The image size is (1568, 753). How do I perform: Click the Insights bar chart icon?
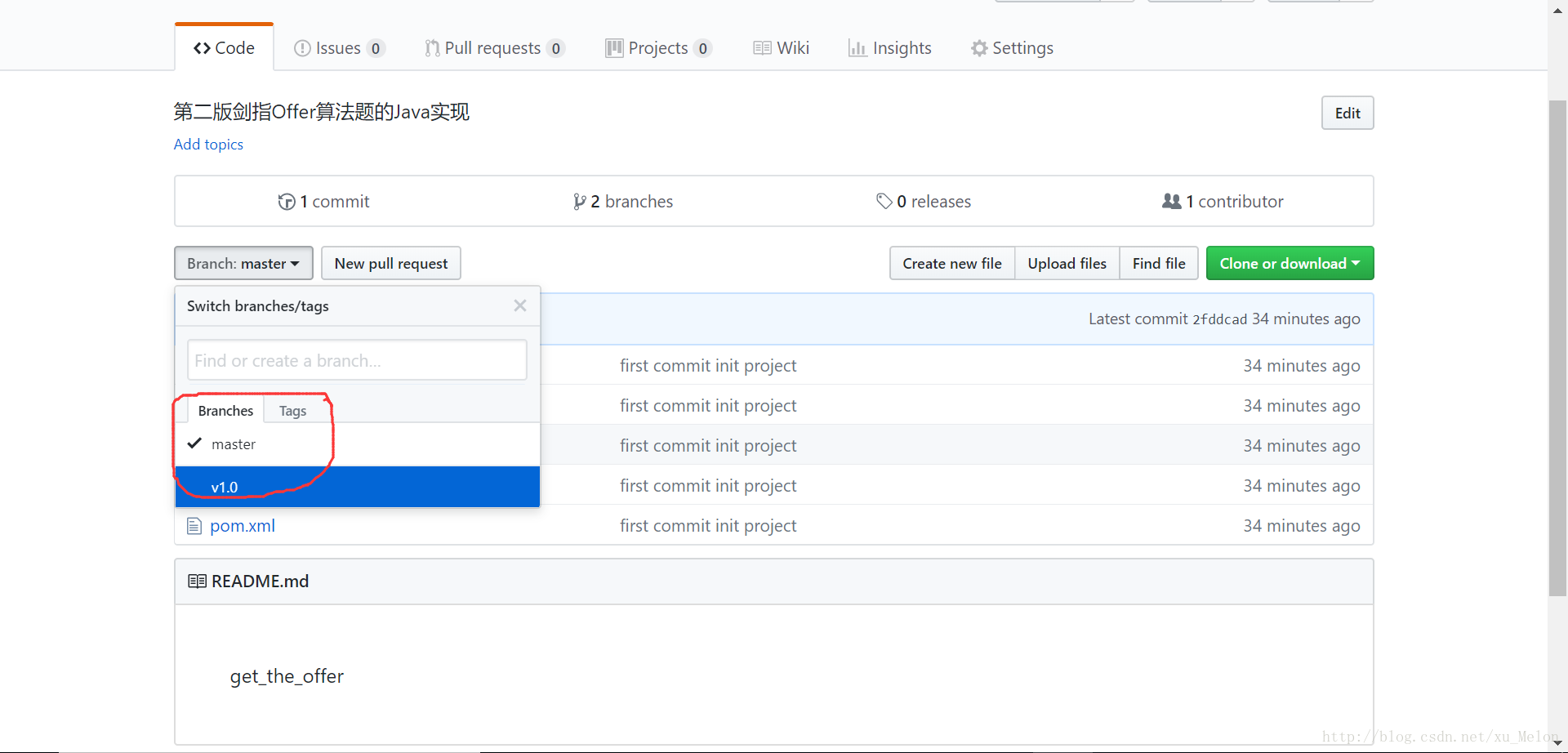click(857, 49)
